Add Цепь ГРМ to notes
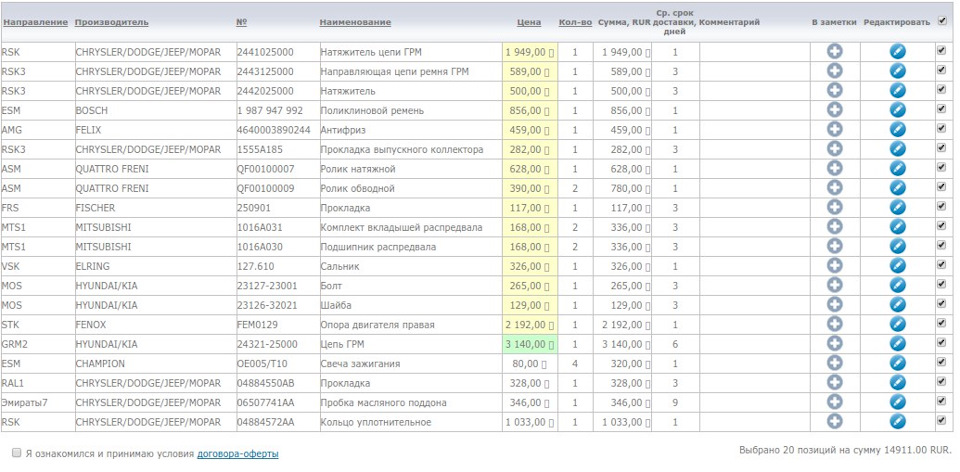The height and width of the screenshot is (472, 960). click(x=834, y=344)
